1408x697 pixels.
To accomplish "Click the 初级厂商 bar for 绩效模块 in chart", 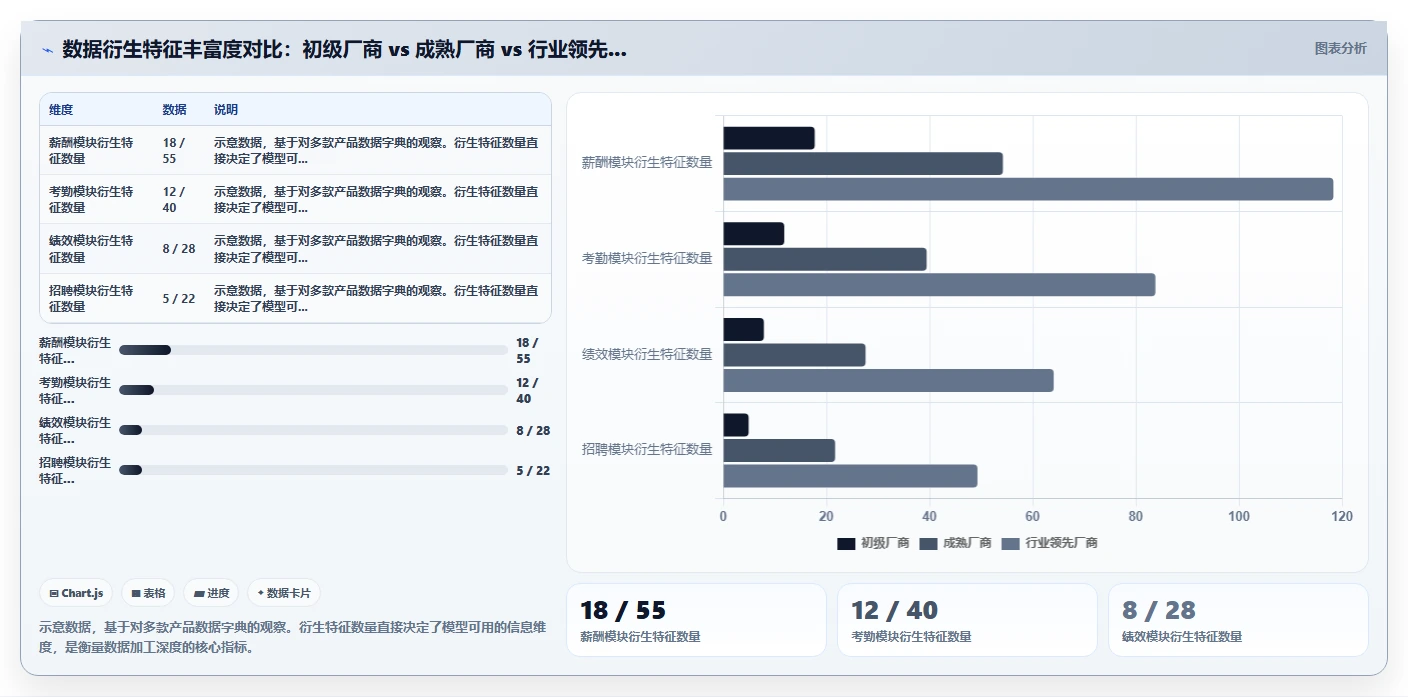I will point(744,329).
